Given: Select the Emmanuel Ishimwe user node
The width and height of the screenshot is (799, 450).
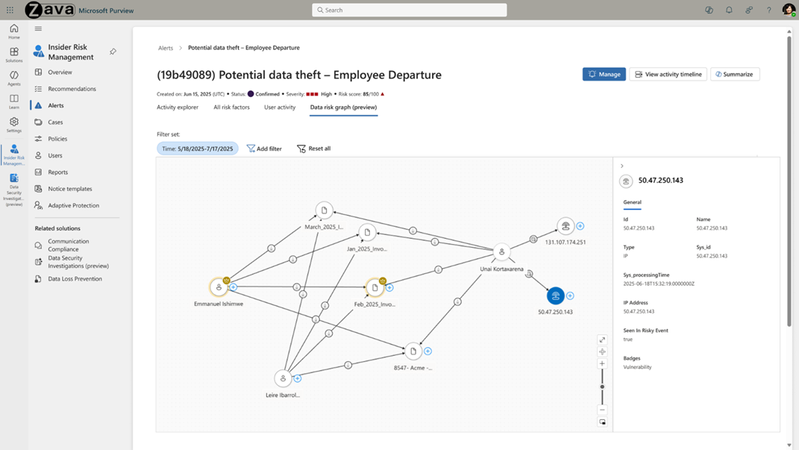Looking at the screenshot, I should 219,287.
